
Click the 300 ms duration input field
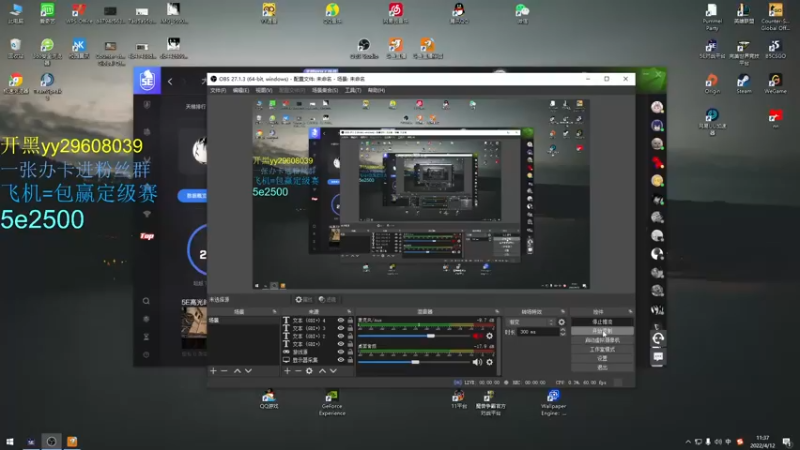pos(538,332)
